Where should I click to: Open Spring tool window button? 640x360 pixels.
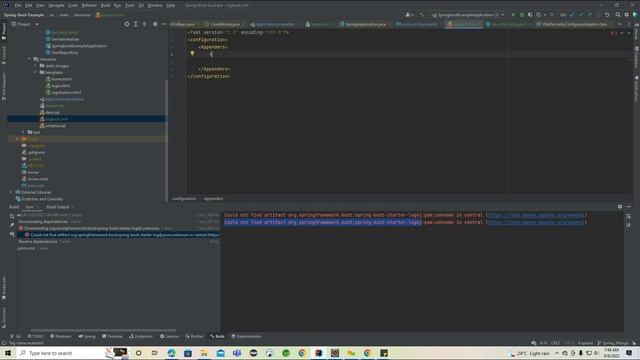click(x=87, y=336)
